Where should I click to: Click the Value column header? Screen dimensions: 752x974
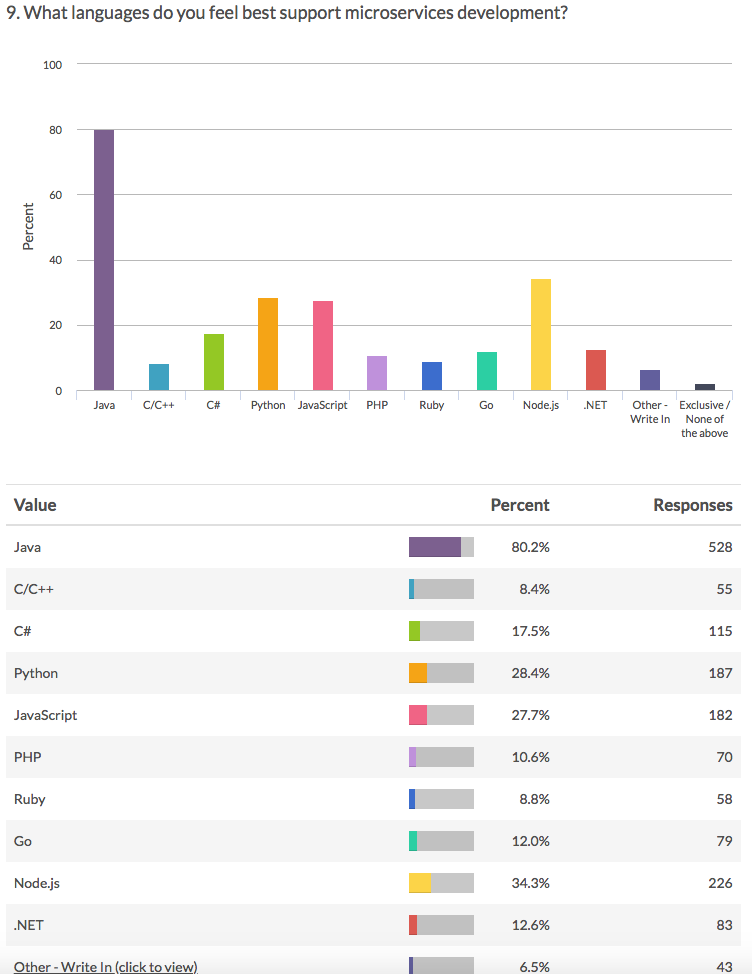35,505
